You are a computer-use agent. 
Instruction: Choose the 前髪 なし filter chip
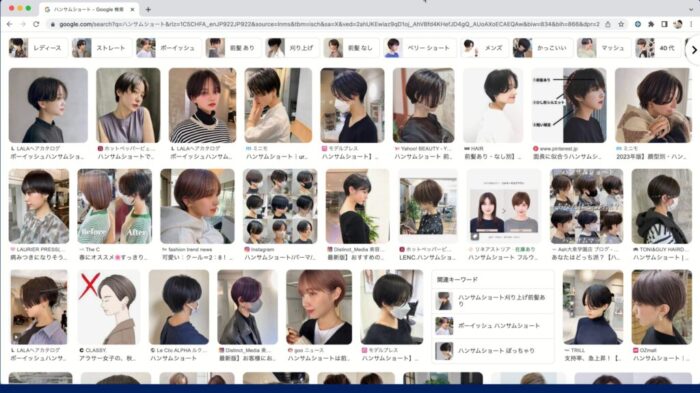tap(351, 48)
